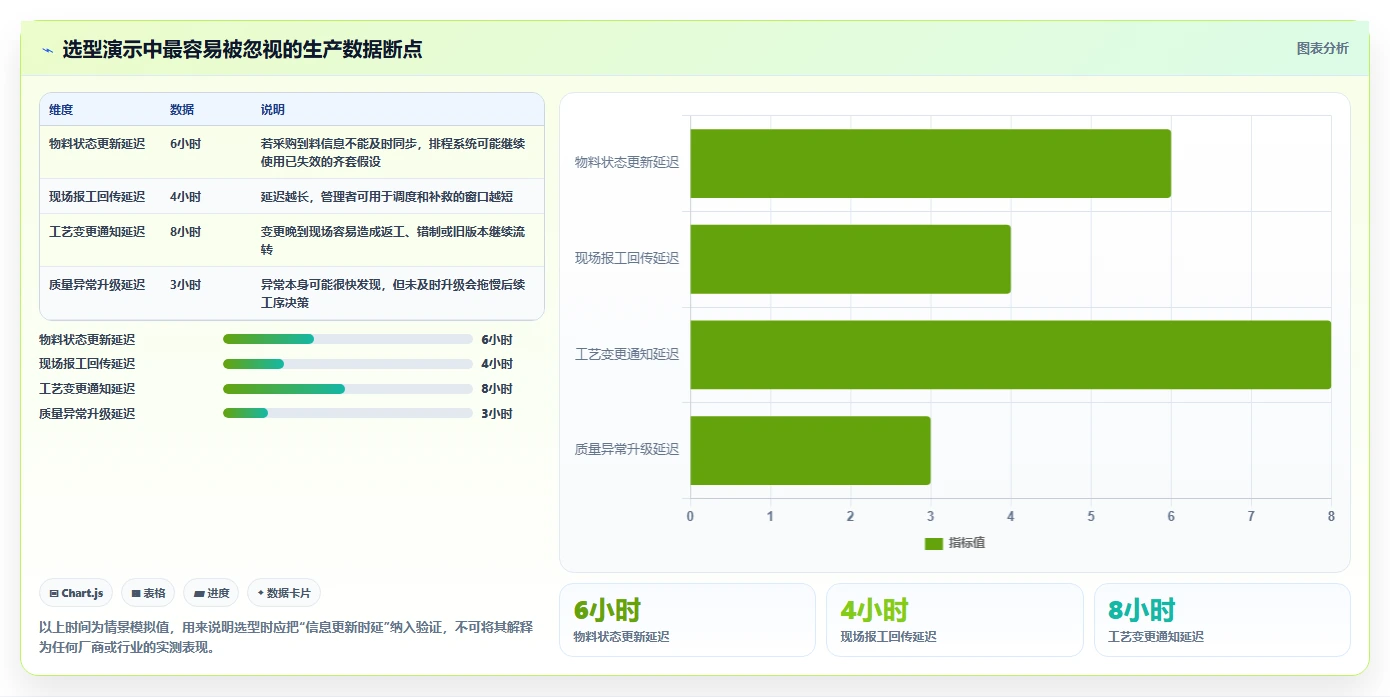The height and width of the screenshot is (697, 1390).
Task: Click the 图表分析 label in header
Action: pyautogui.click(x=1322, y=48)
